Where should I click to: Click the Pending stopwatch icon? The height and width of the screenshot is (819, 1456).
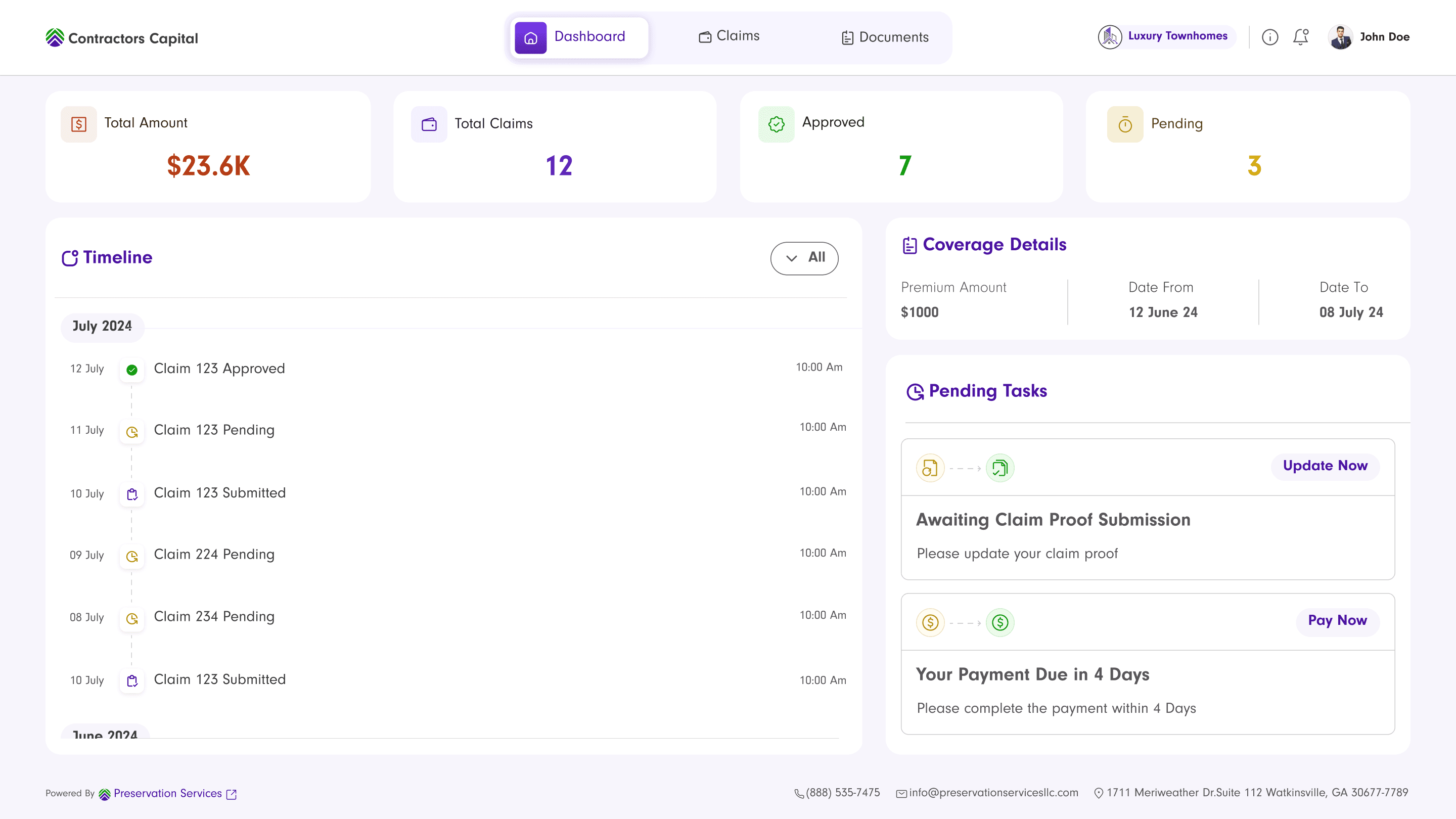pos(1125,124)
